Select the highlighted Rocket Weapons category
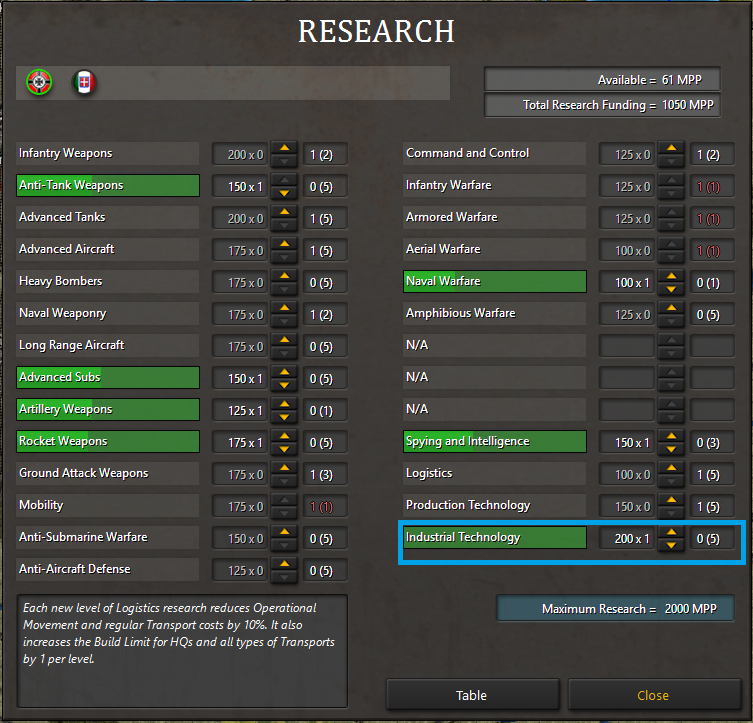The image size is (753, 723). pyautogui.click(x=108, y=442)
